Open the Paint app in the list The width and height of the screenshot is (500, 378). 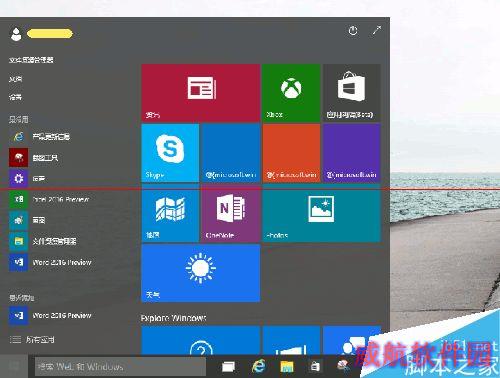27,220
